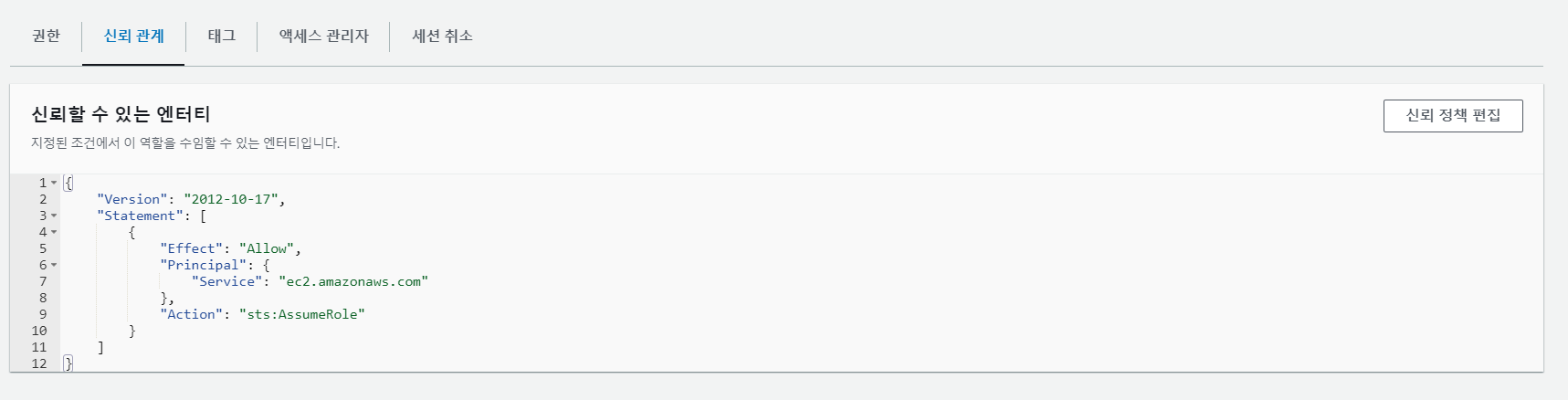Collapse the statement object fold on line 4
Viewport: 1568px width, 400px height.
point(54,232)
